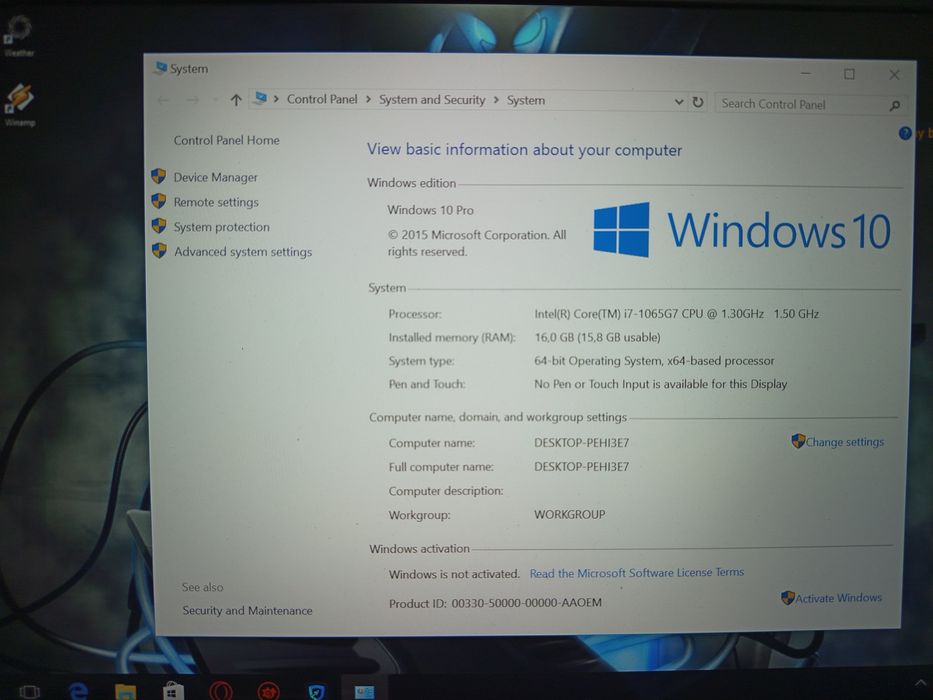Go up one level with up arrow
Image resolution: width=933 pixels, height=700 pixels.
click(236, 100)
